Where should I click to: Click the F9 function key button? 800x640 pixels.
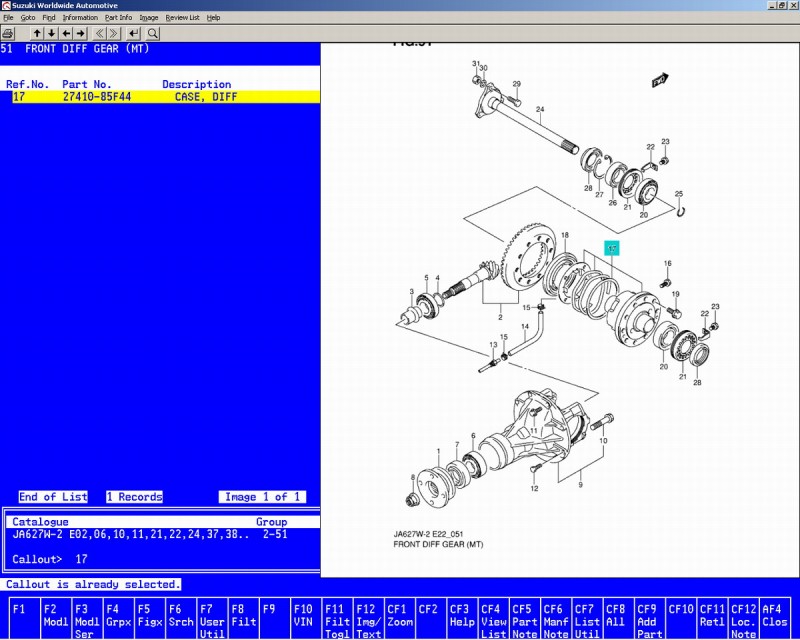click(274, 618)
